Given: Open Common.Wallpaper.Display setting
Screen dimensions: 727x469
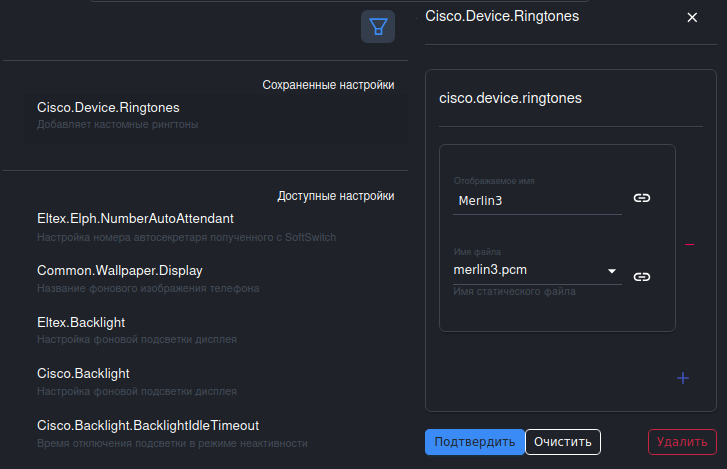Looking at the screenshot, I should (120, 270).
